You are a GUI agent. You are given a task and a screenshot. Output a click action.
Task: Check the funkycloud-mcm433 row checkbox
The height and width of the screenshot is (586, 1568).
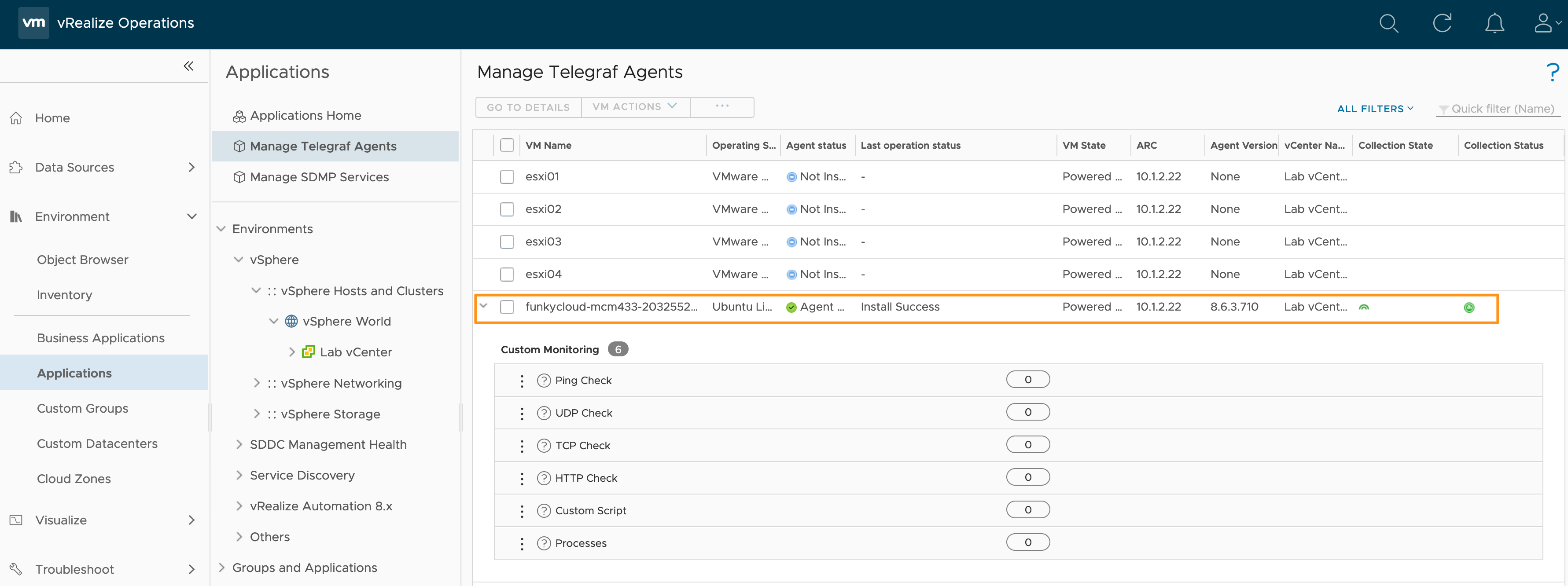click(506, 308)
